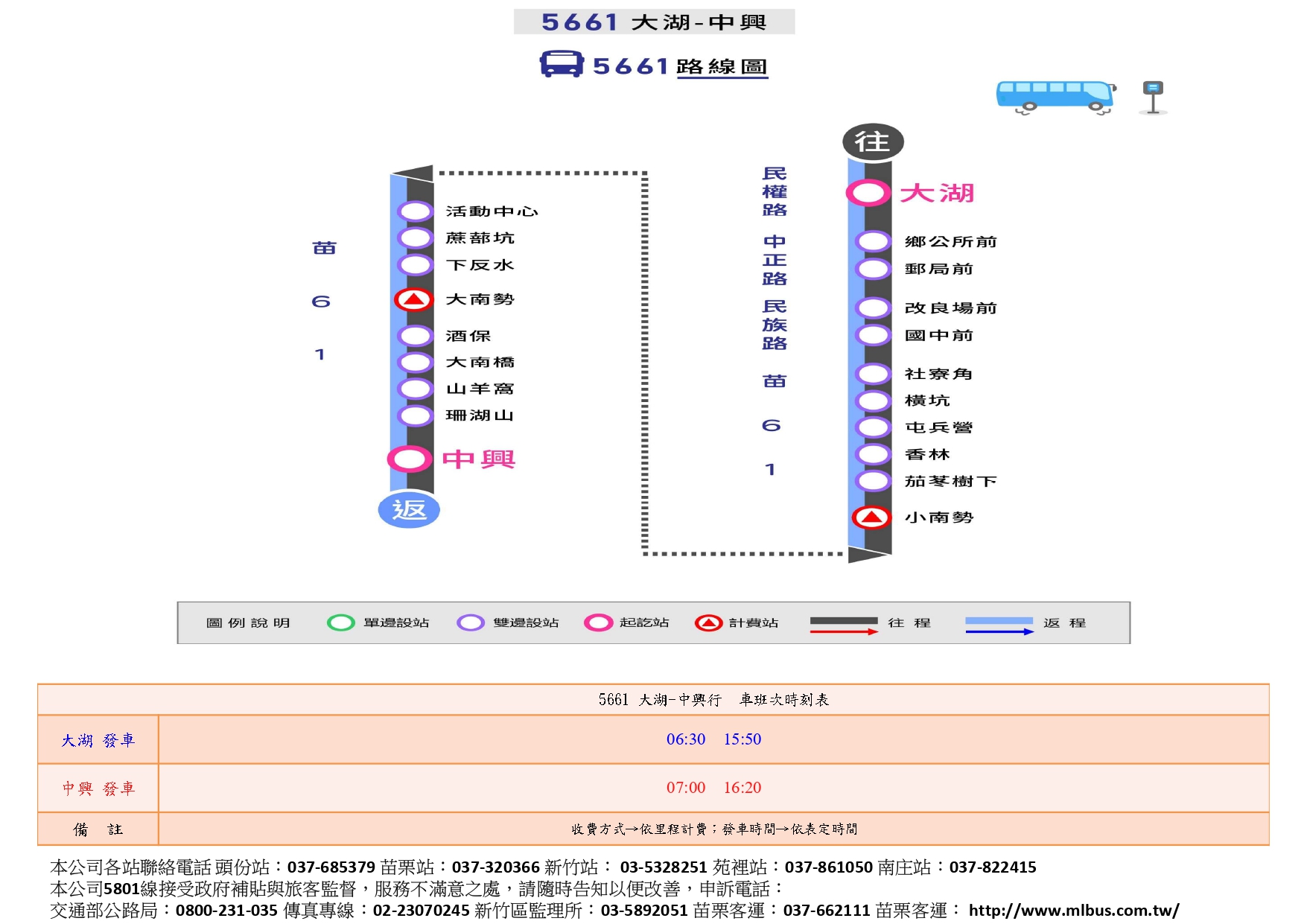Click the 16:20 departure time from 中興

tap(742, 787)
